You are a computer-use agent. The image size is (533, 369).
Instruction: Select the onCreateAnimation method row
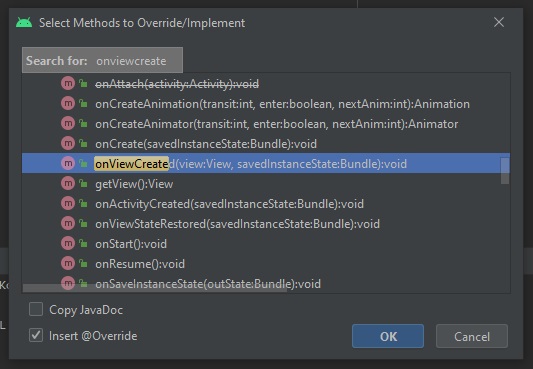266,104
